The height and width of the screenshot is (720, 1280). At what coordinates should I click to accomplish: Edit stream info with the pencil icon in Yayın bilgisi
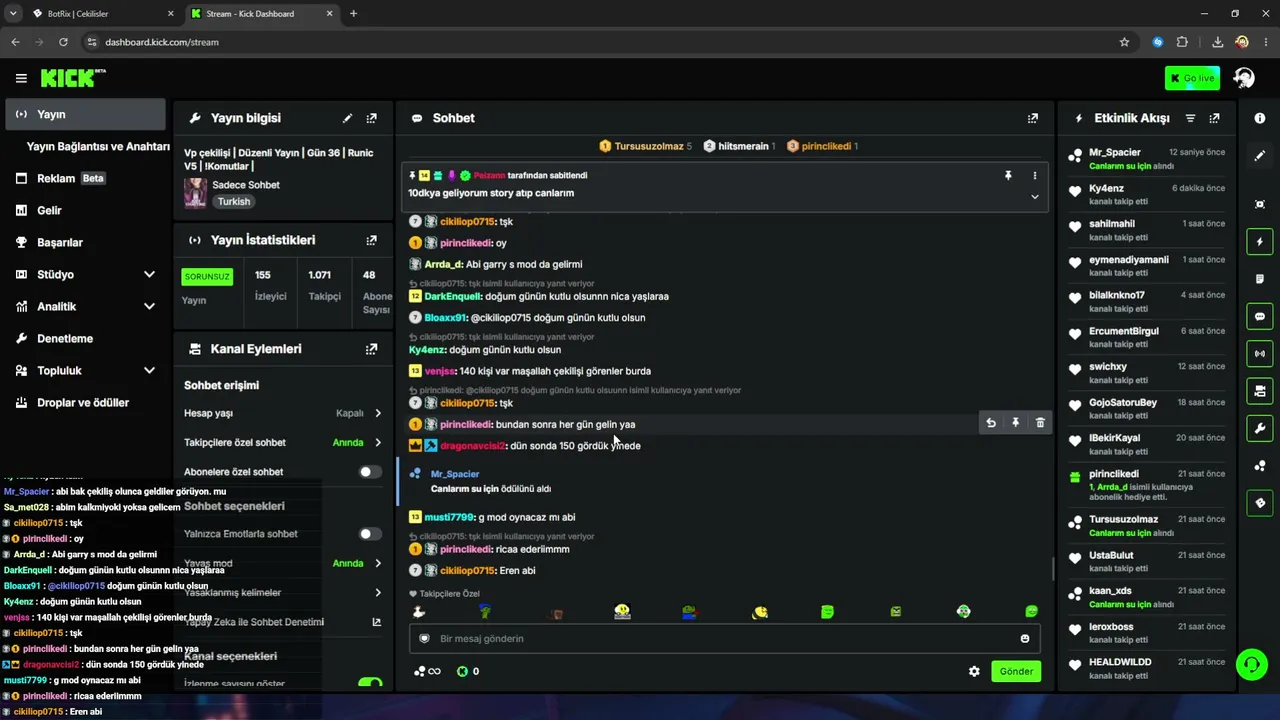pos(347,118)
